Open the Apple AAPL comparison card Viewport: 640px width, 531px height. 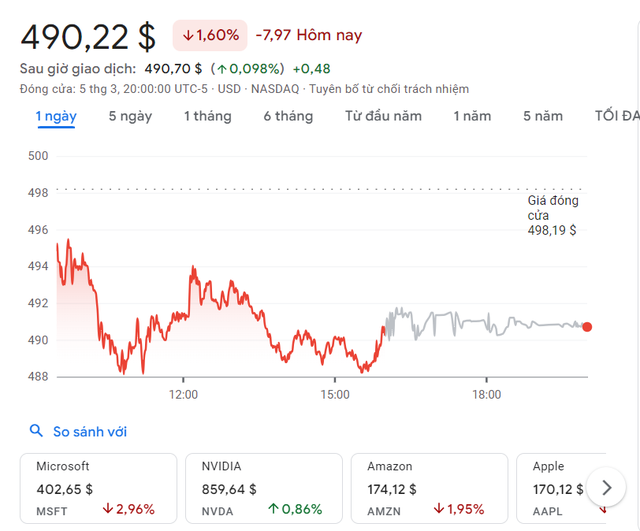pyautogui.click(x=561, y=488)
